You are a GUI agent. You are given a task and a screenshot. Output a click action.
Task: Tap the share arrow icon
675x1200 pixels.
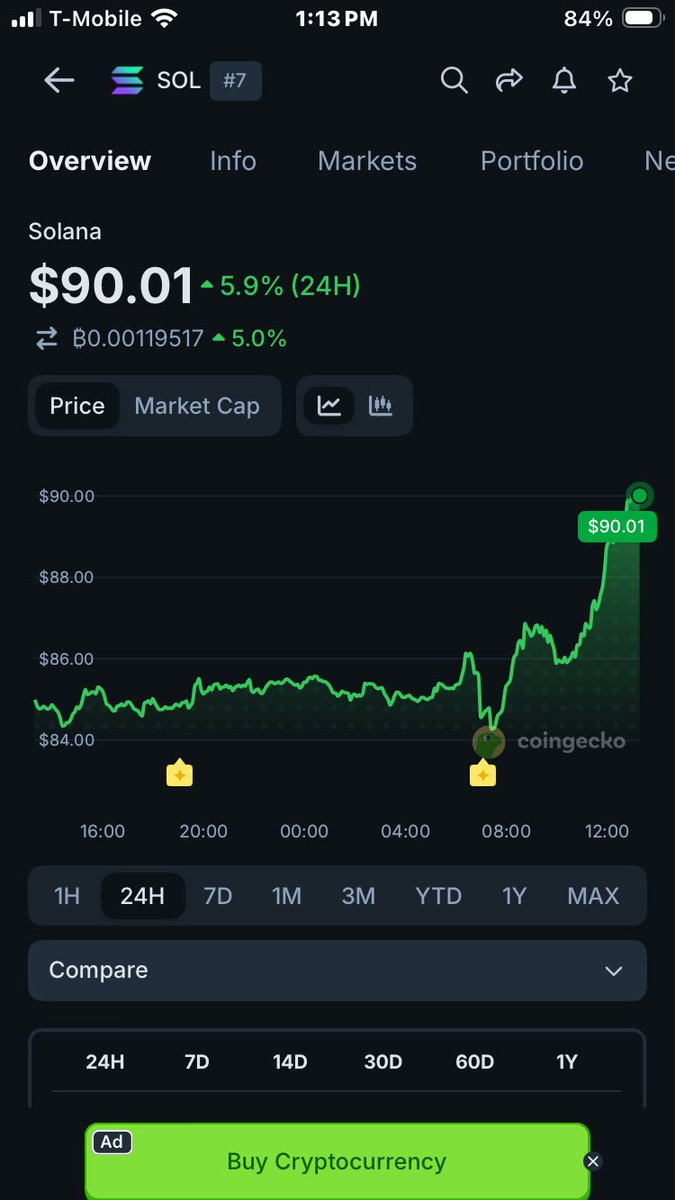pos(510,81)
